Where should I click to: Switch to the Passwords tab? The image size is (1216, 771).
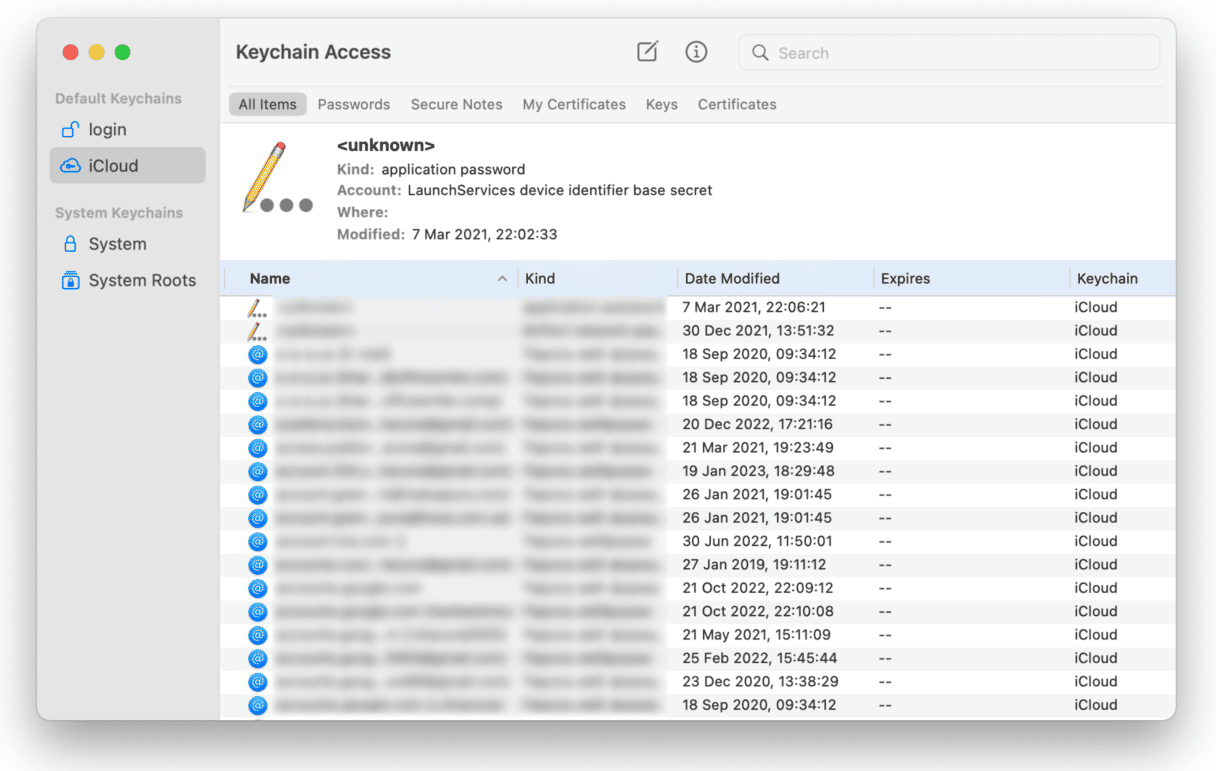click(x=354, y=104)
